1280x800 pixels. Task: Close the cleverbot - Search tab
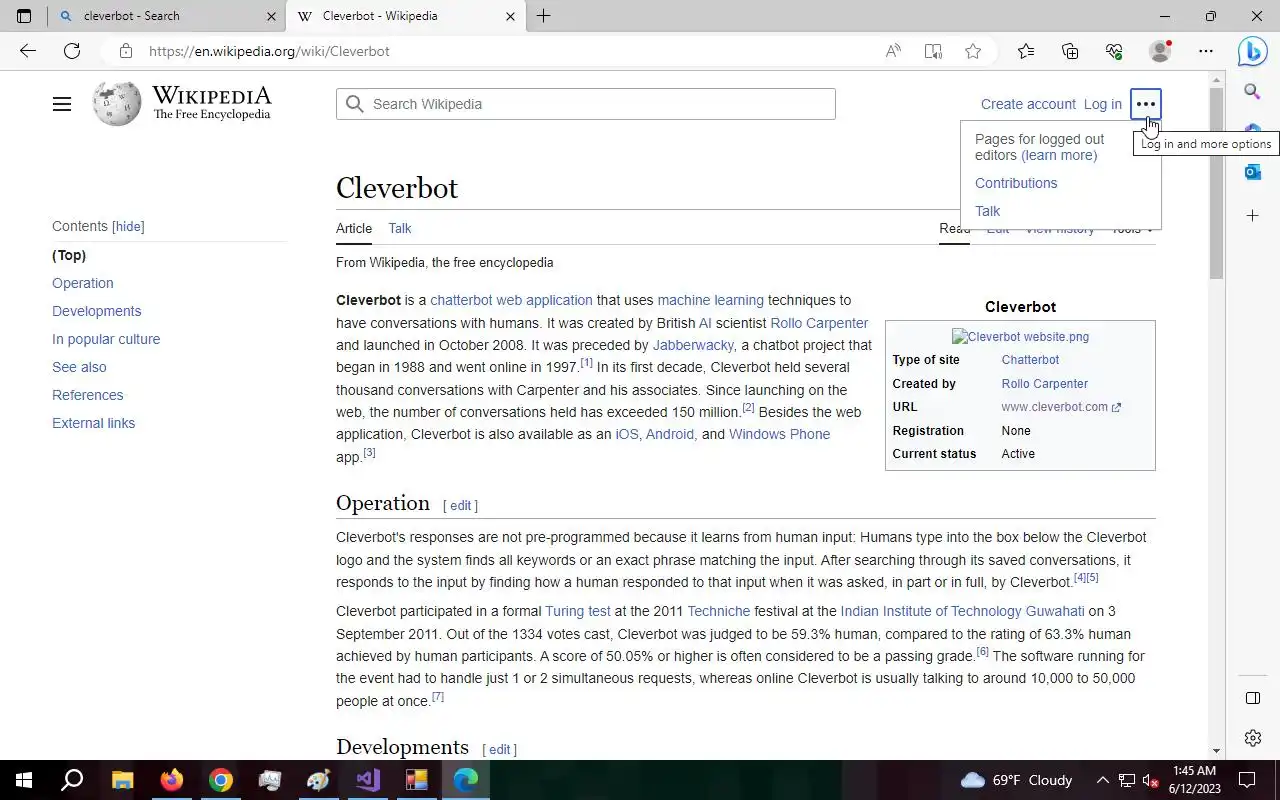271,16
